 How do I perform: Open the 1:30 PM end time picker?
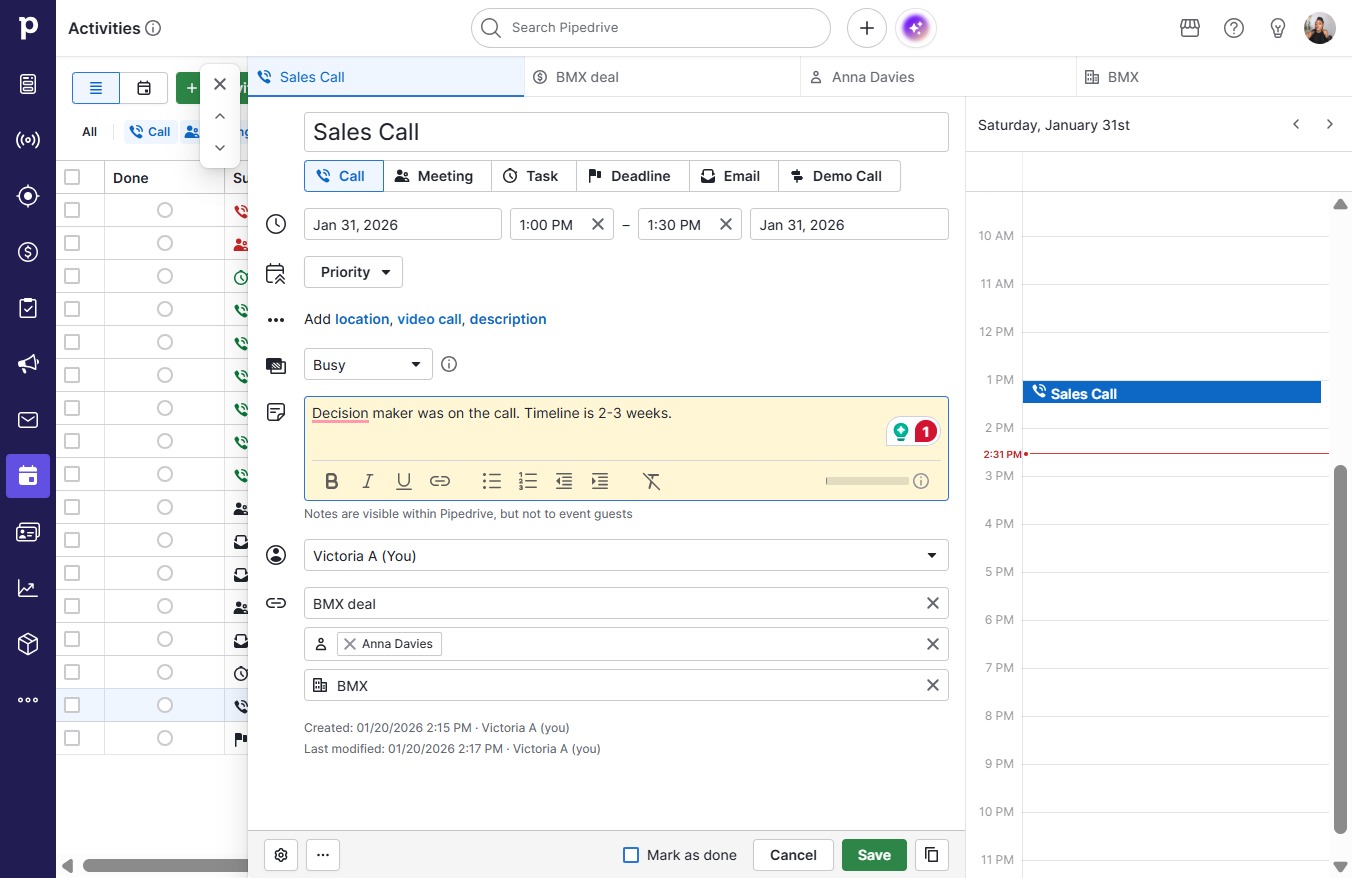pyautogui.click(x=676, y=224)
